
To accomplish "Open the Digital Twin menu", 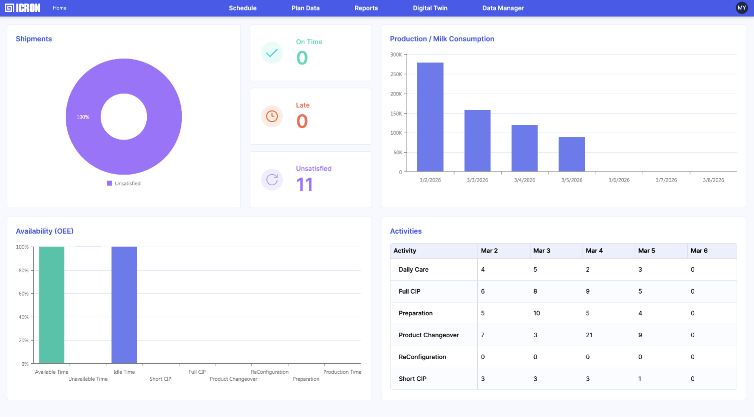I will pyautogui.click(x=429, y=7).
